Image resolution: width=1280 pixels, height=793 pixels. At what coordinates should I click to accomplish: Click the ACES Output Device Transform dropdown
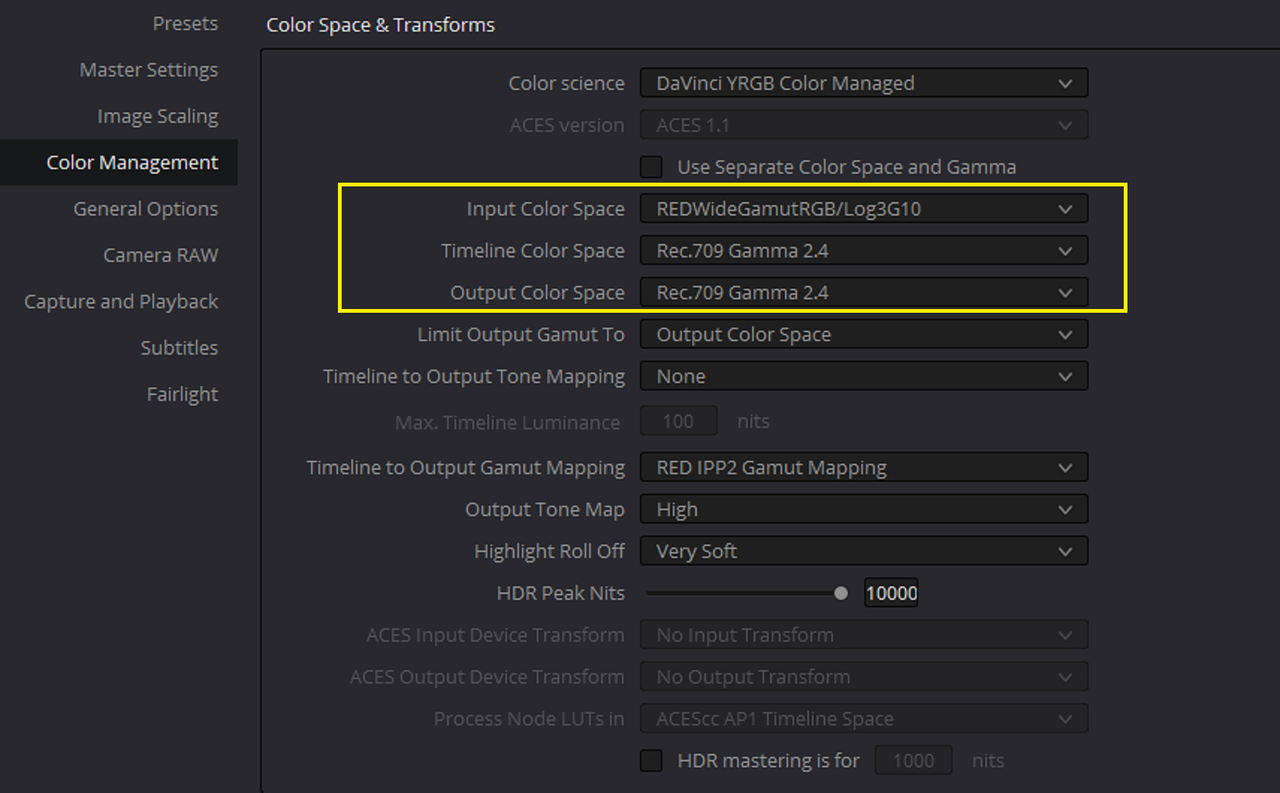[x=864, y=677]
